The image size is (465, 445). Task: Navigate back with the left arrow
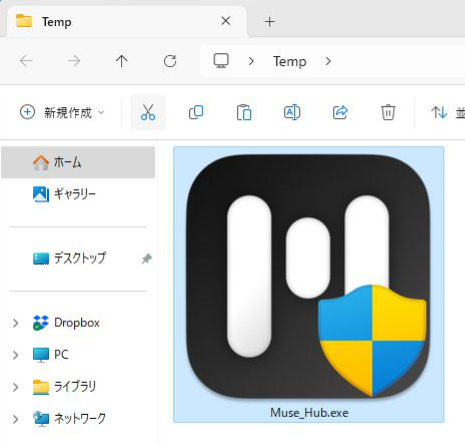(26, 61)
